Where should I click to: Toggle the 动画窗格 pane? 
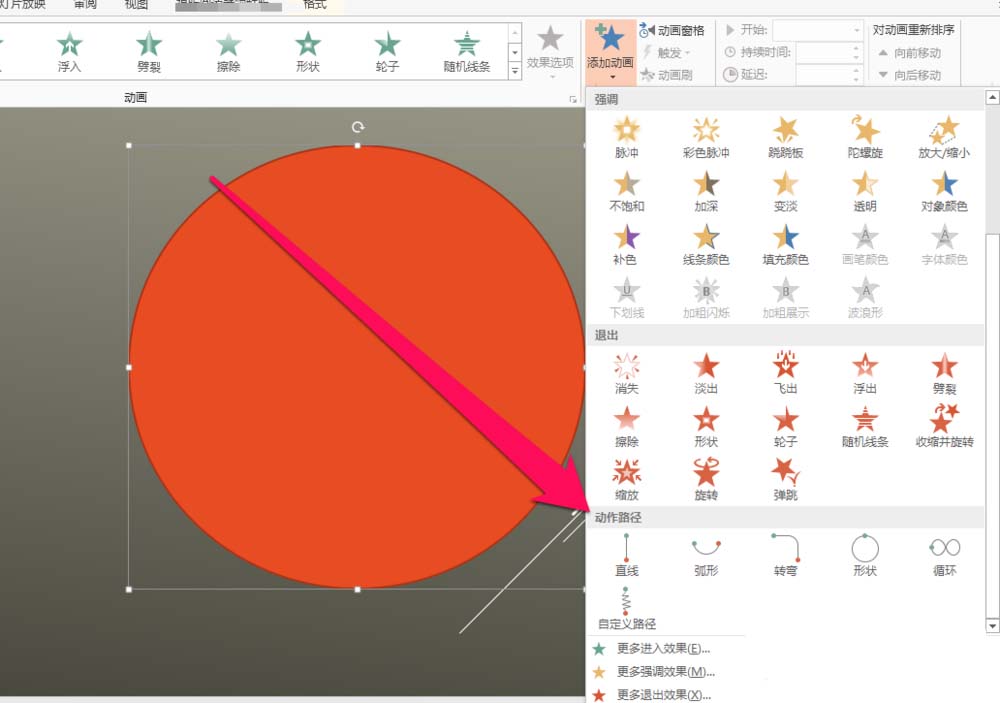[672, 30]
